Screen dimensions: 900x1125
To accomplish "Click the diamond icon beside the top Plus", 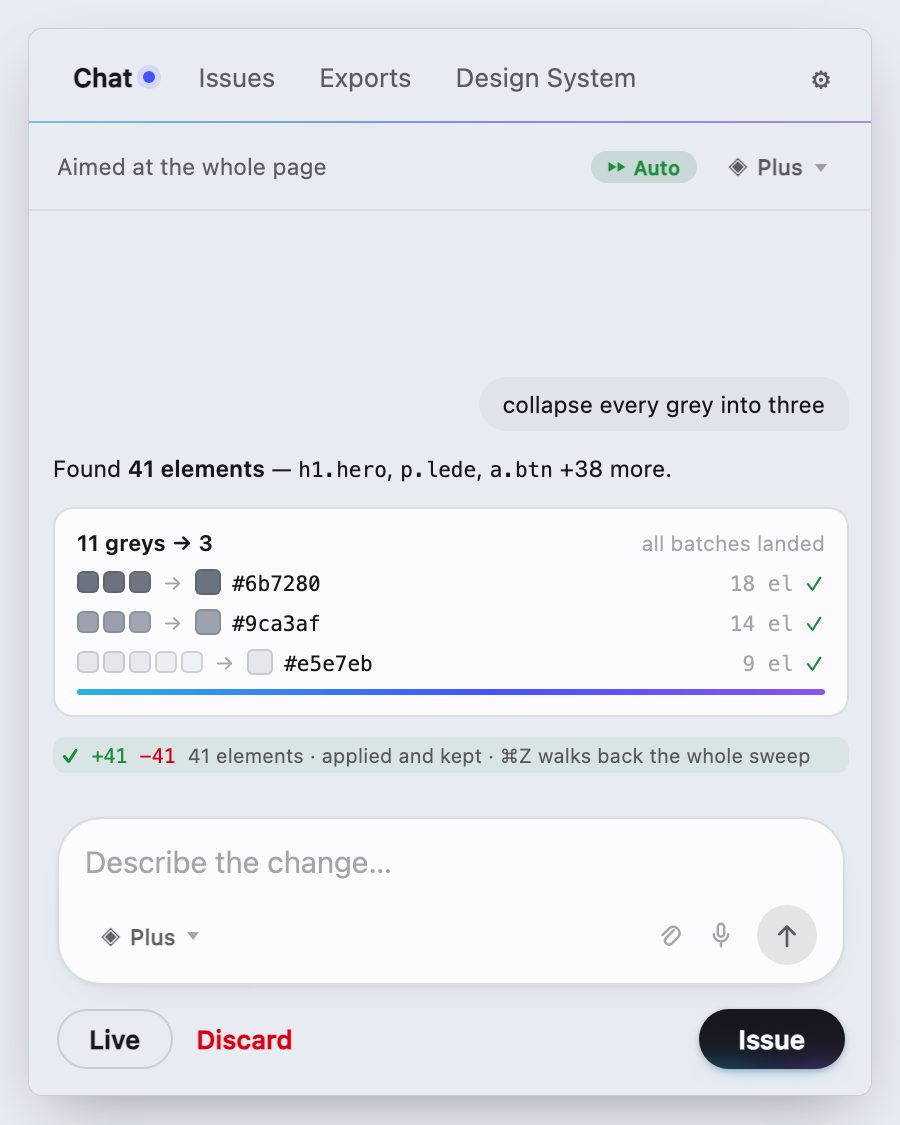I will (738, 167).
